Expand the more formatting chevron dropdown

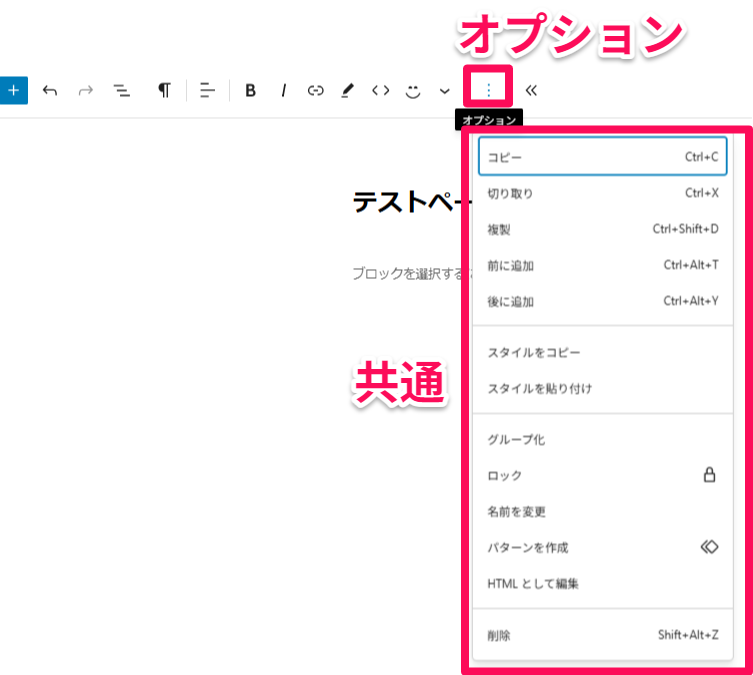point(445,90)
